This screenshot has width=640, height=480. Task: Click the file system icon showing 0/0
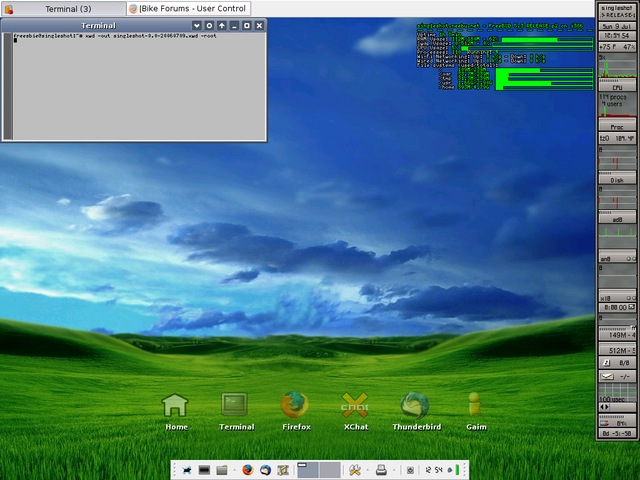pos(607,362)
